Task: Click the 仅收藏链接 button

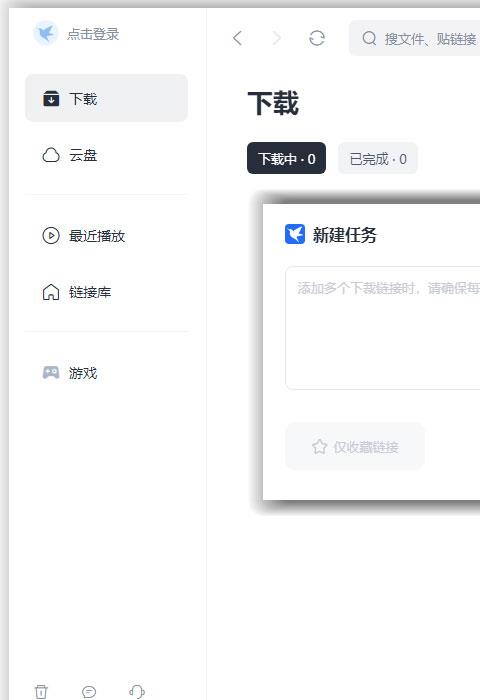Action: [355, 446]
